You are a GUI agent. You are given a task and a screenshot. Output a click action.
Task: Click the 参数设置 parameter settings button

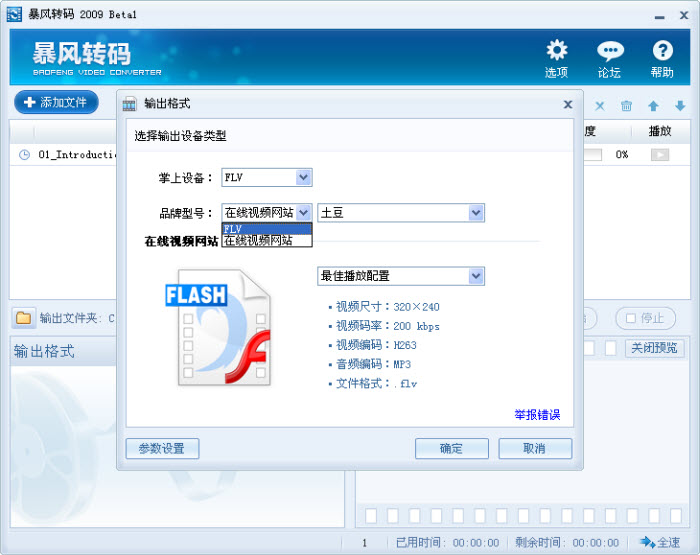click(162, 448)
